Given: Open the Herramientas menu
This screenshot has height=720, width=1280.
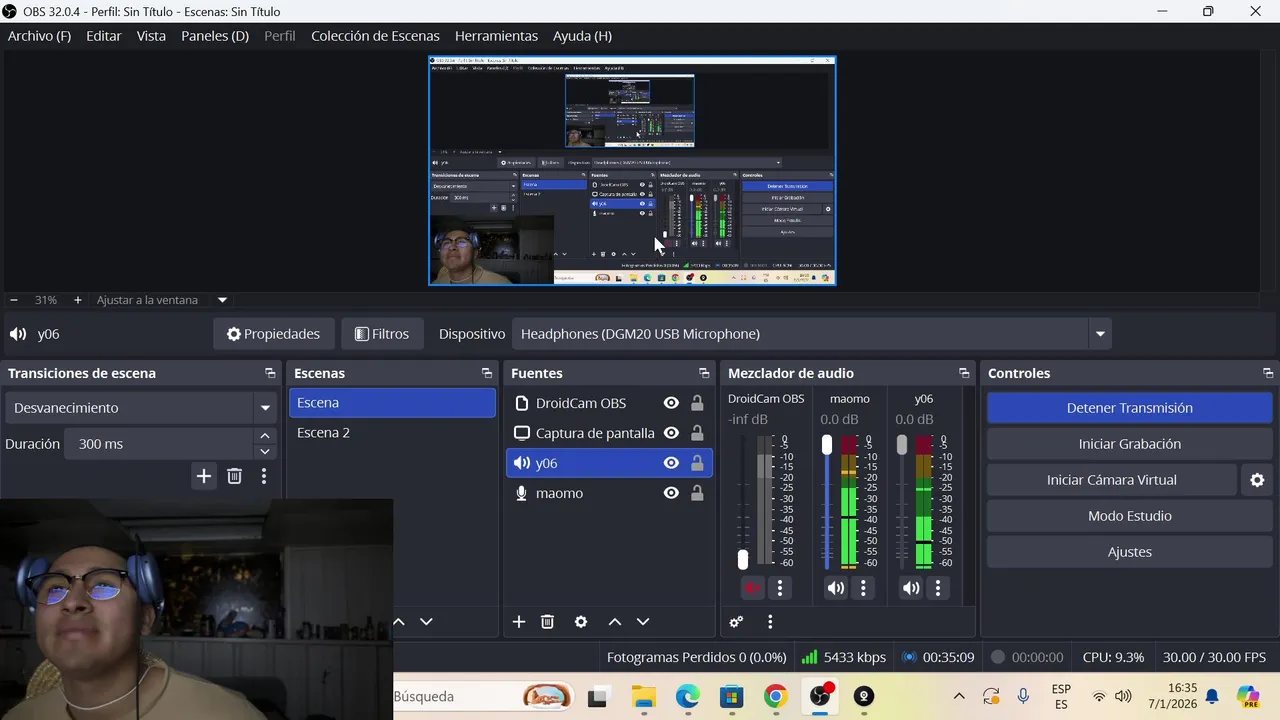Looking at the screenshot, I should click(x=496, y=36).
